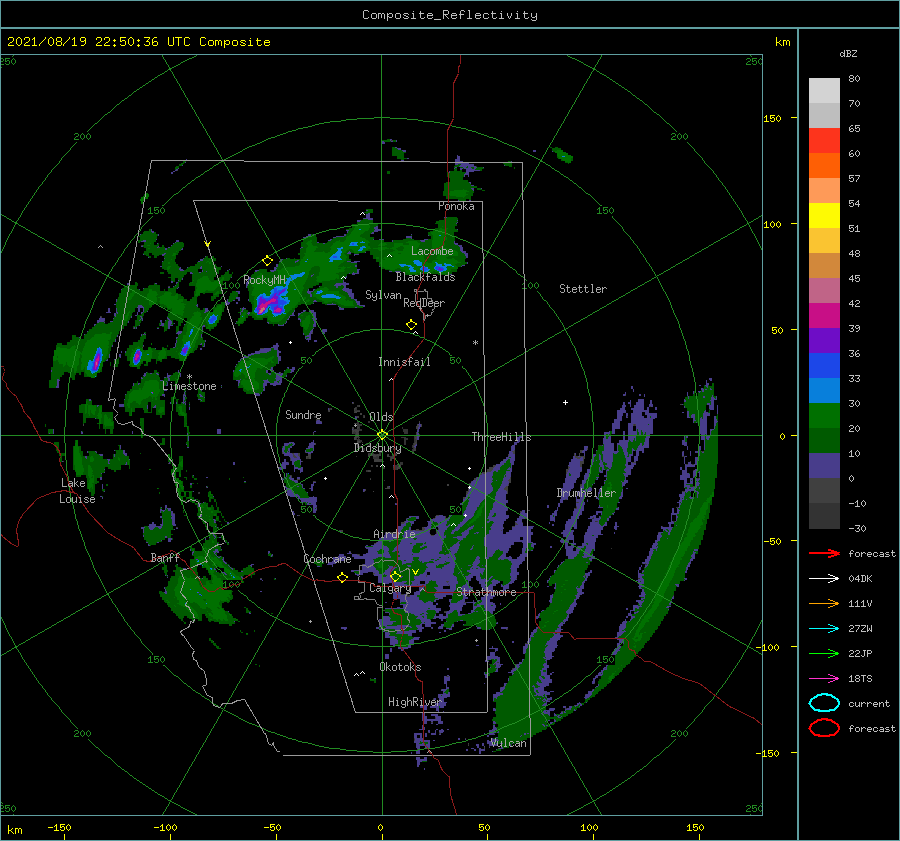The height and width of the screenshot is (841, 900).
Task: Click the 2021/08/19 22:50:36 UTC timestamp
Action: (x=138, y=42)
